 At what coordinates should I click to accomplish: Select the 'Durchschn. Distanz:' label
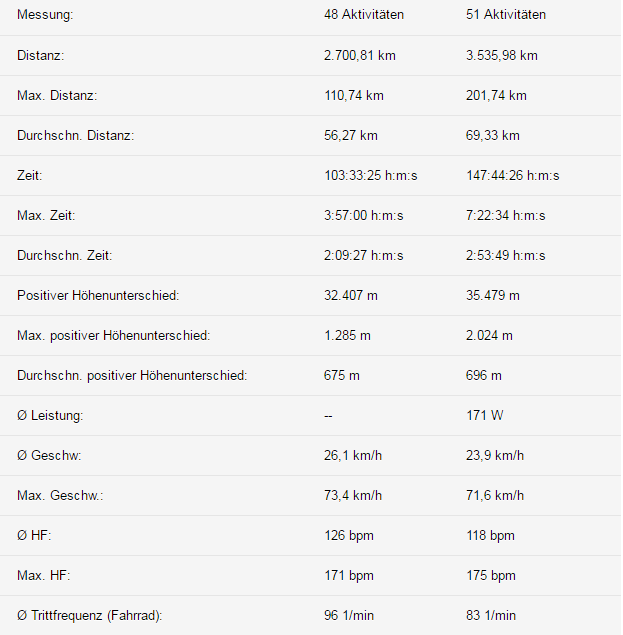(x=76, y=136)
